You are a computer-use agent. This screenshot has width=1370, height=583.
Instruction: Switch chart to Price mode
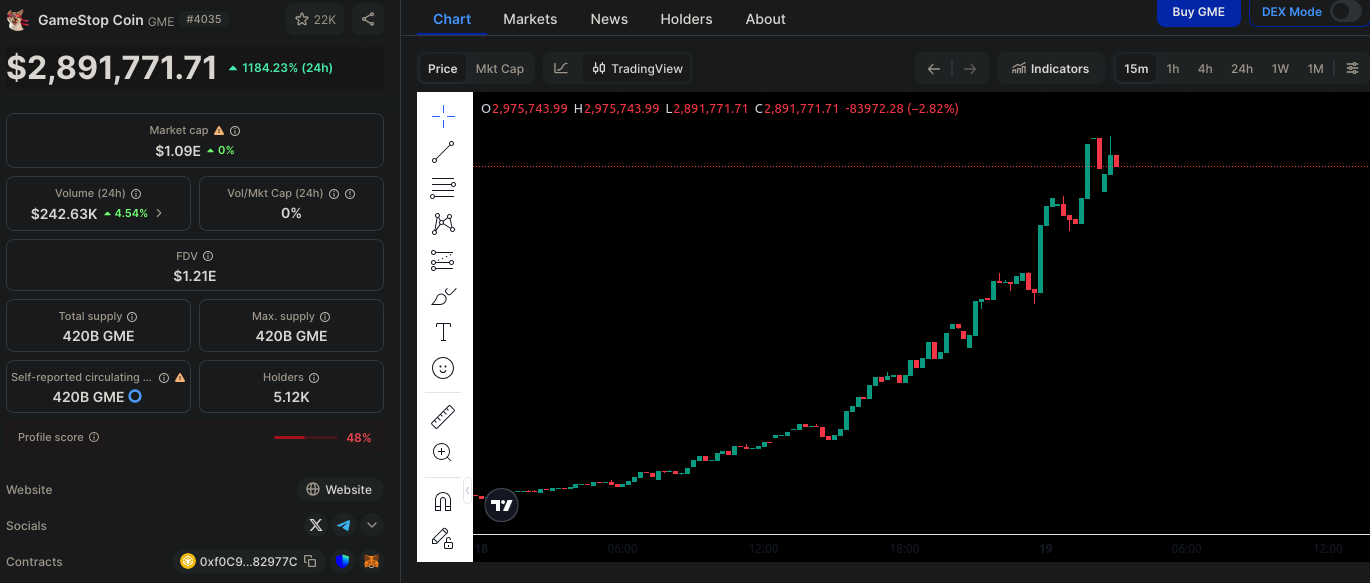click(442, 68)
